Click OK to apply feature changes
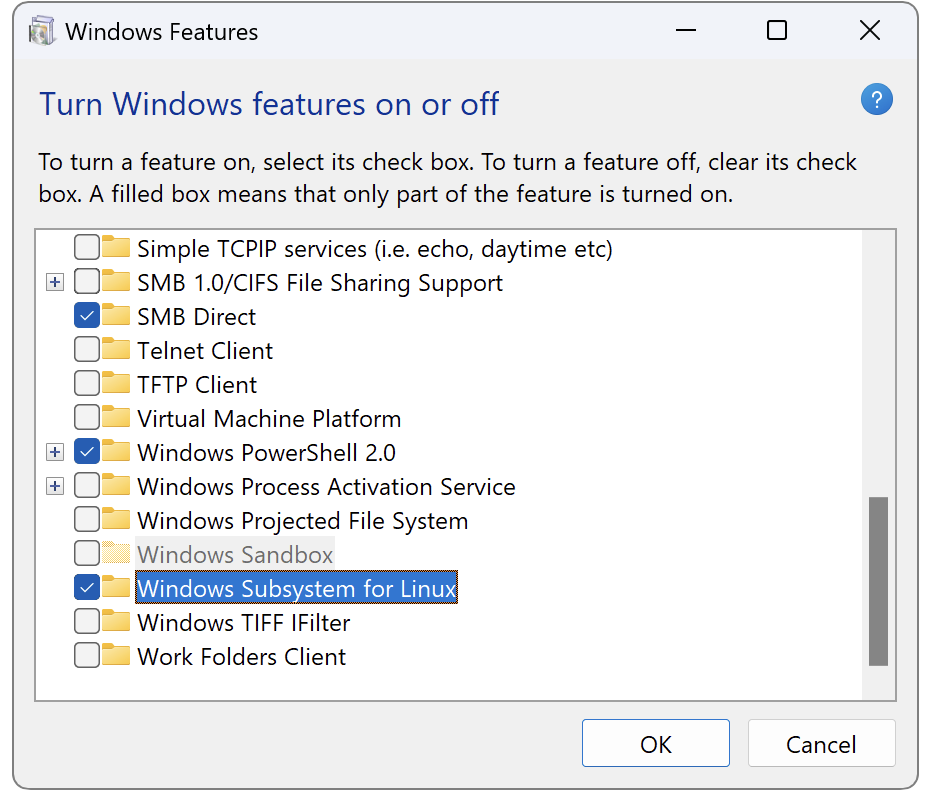The height and width of the screenshot is (802, 930). coord(655,743)
